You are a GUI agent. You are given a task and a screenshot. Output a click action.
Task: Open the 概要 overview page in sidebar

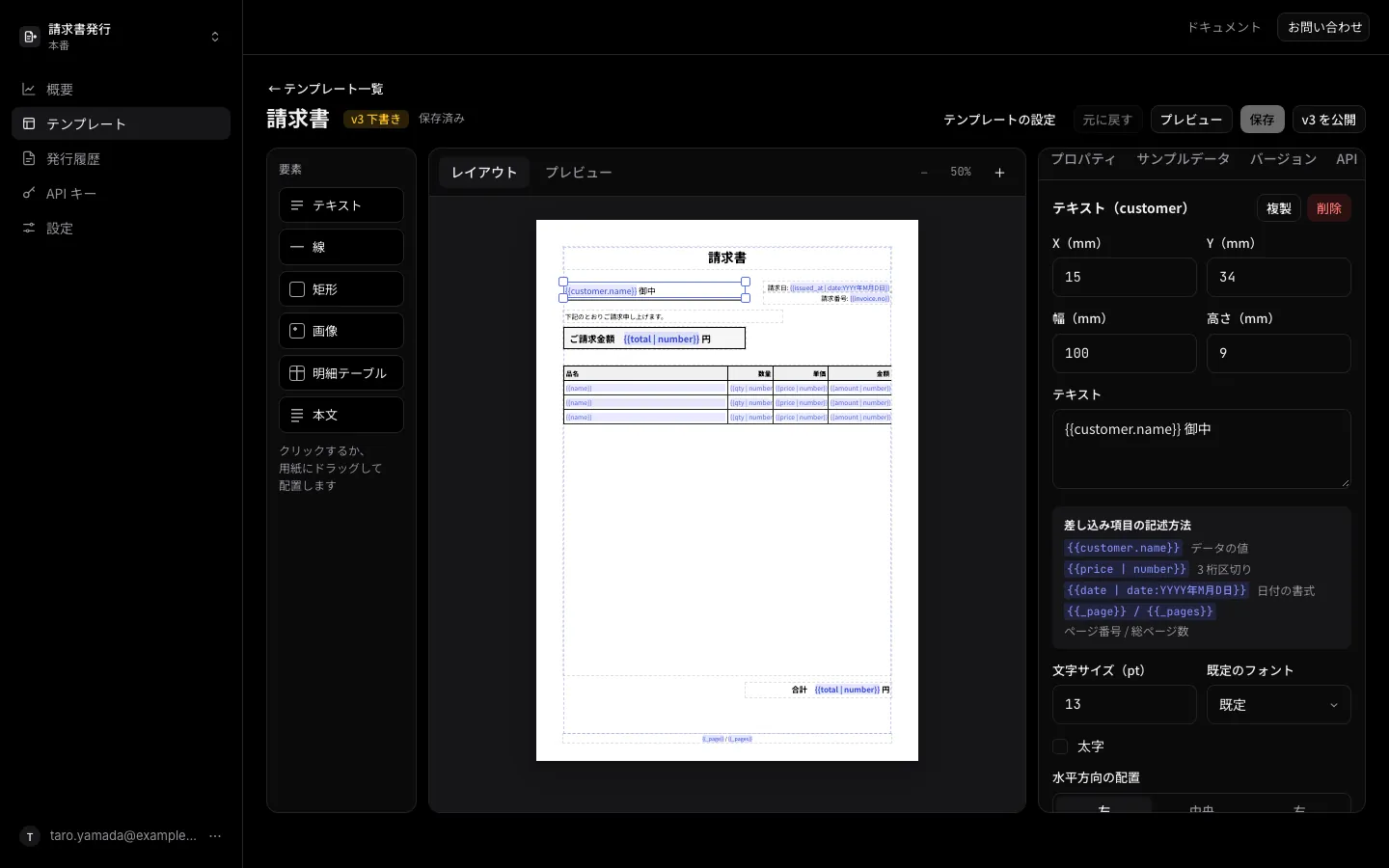pos(121,90)
